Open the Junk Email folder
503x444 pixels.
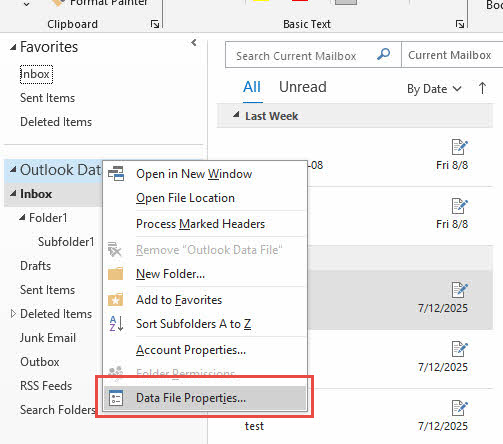tap(48, 338)
